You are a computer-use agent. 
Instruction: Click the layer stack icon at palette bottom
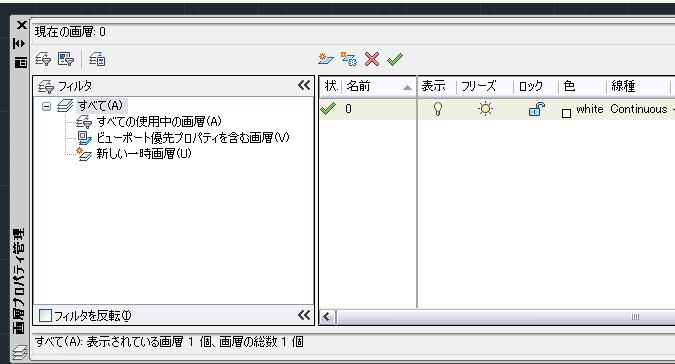[20, 352]
